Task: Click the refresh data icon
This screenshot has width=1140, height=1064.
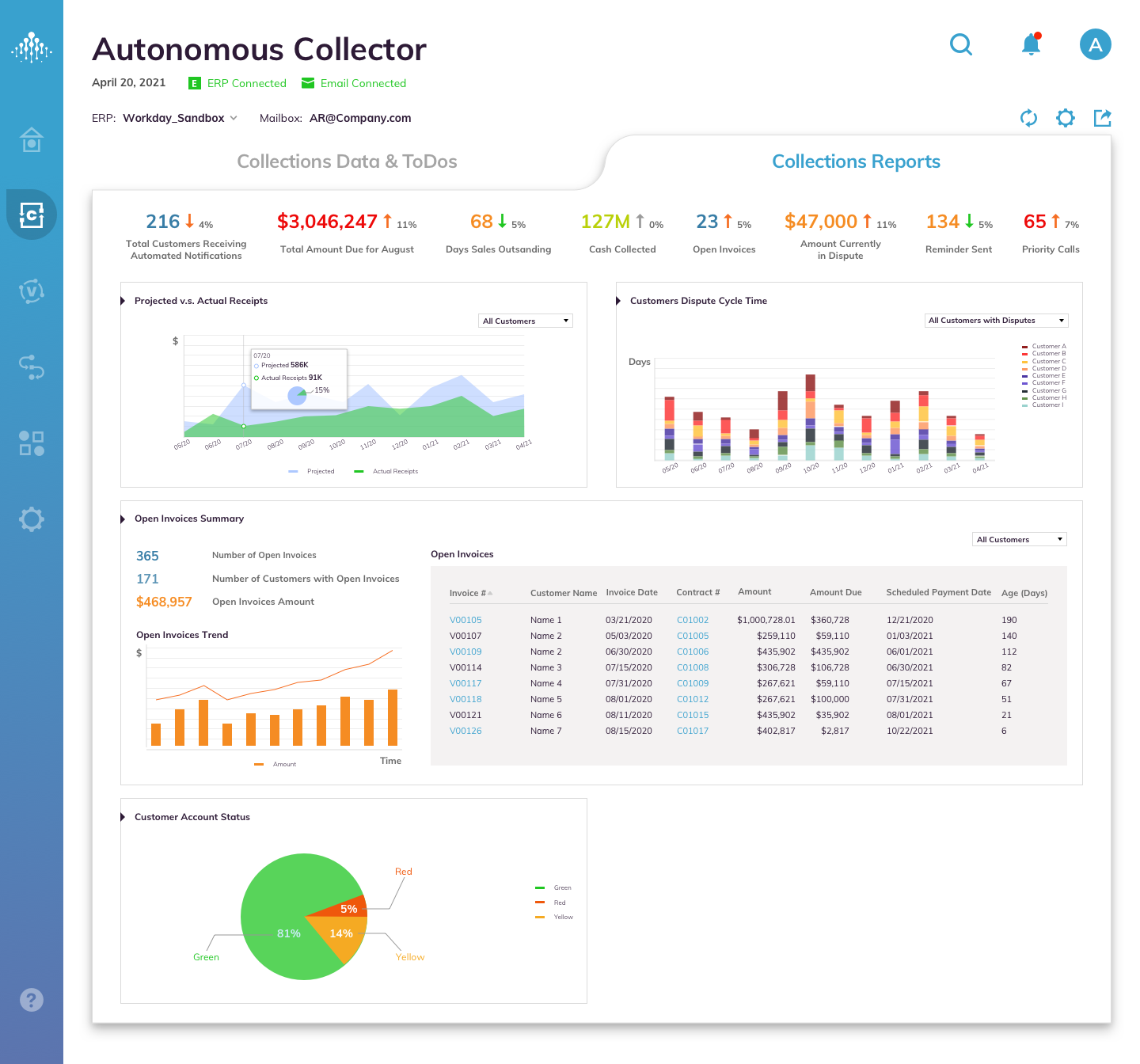Action: click(1028, 118)
